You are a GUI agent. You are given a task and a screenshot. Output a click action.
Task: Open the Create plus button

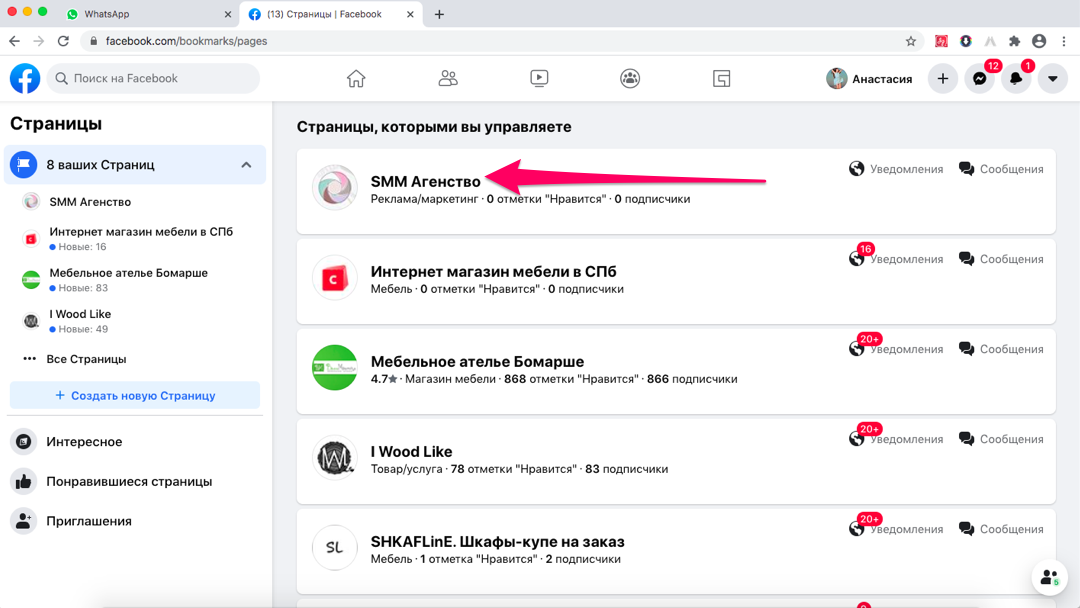click(943, 78)
